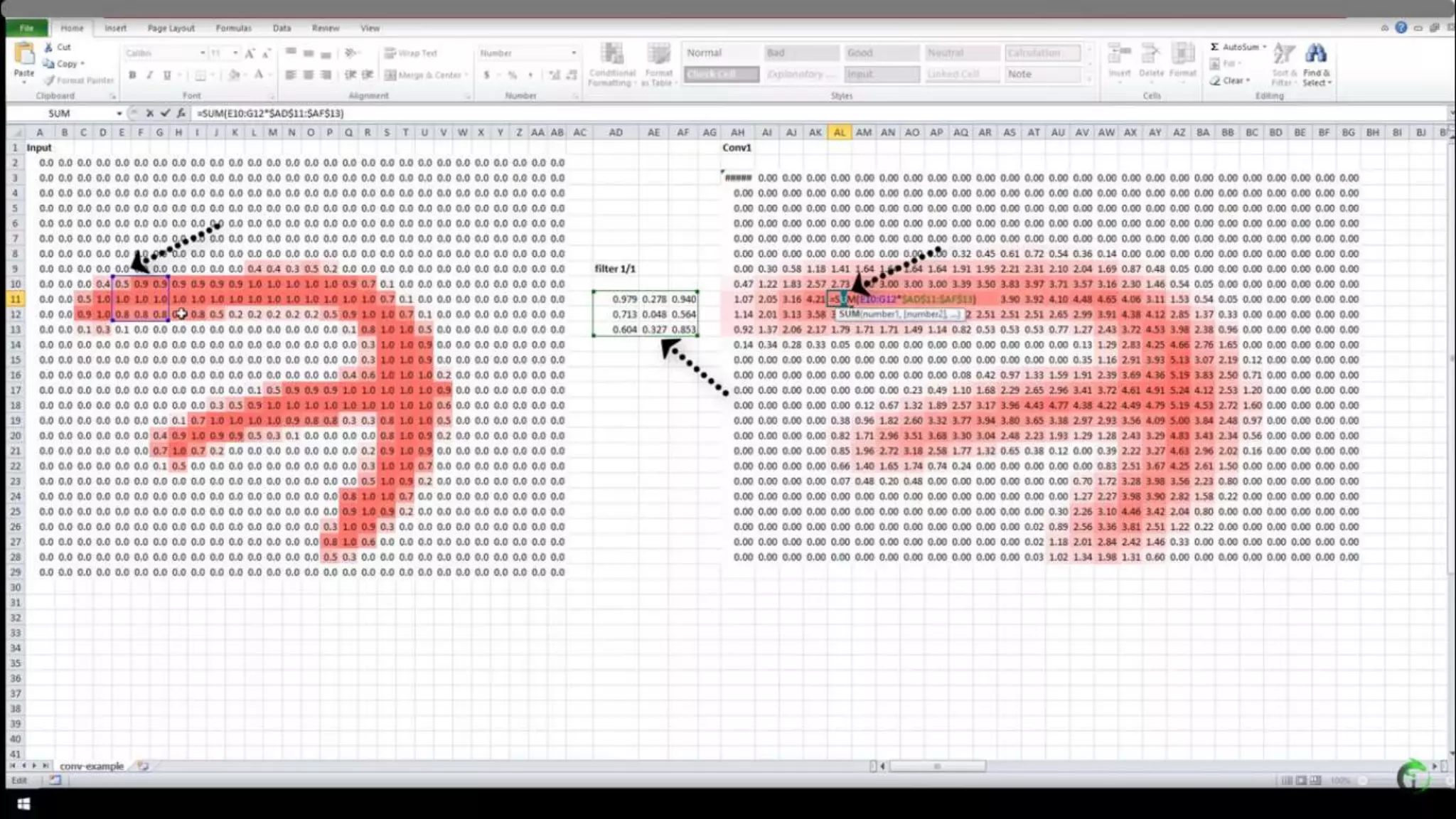Click the Paste clipboard icon
Screen dimensions: 1456x819
pyautogui.click(x=23, y=54)
